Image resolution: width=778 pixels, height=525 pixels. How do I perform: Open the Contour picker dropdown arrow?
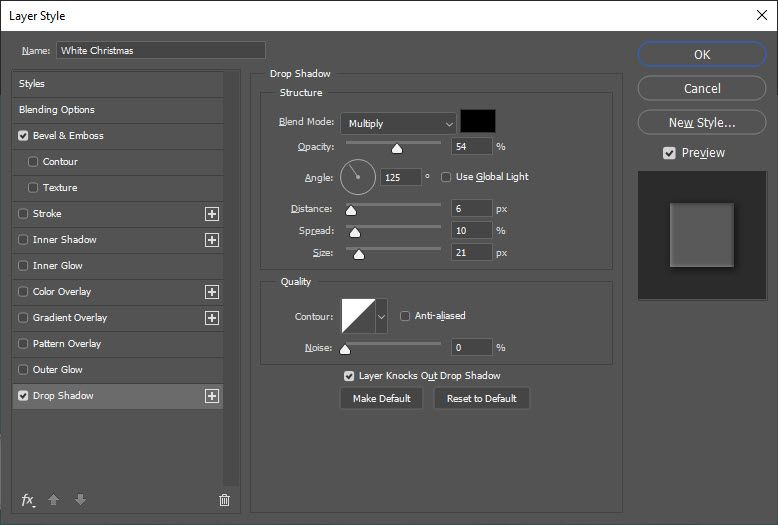point(381,316)
